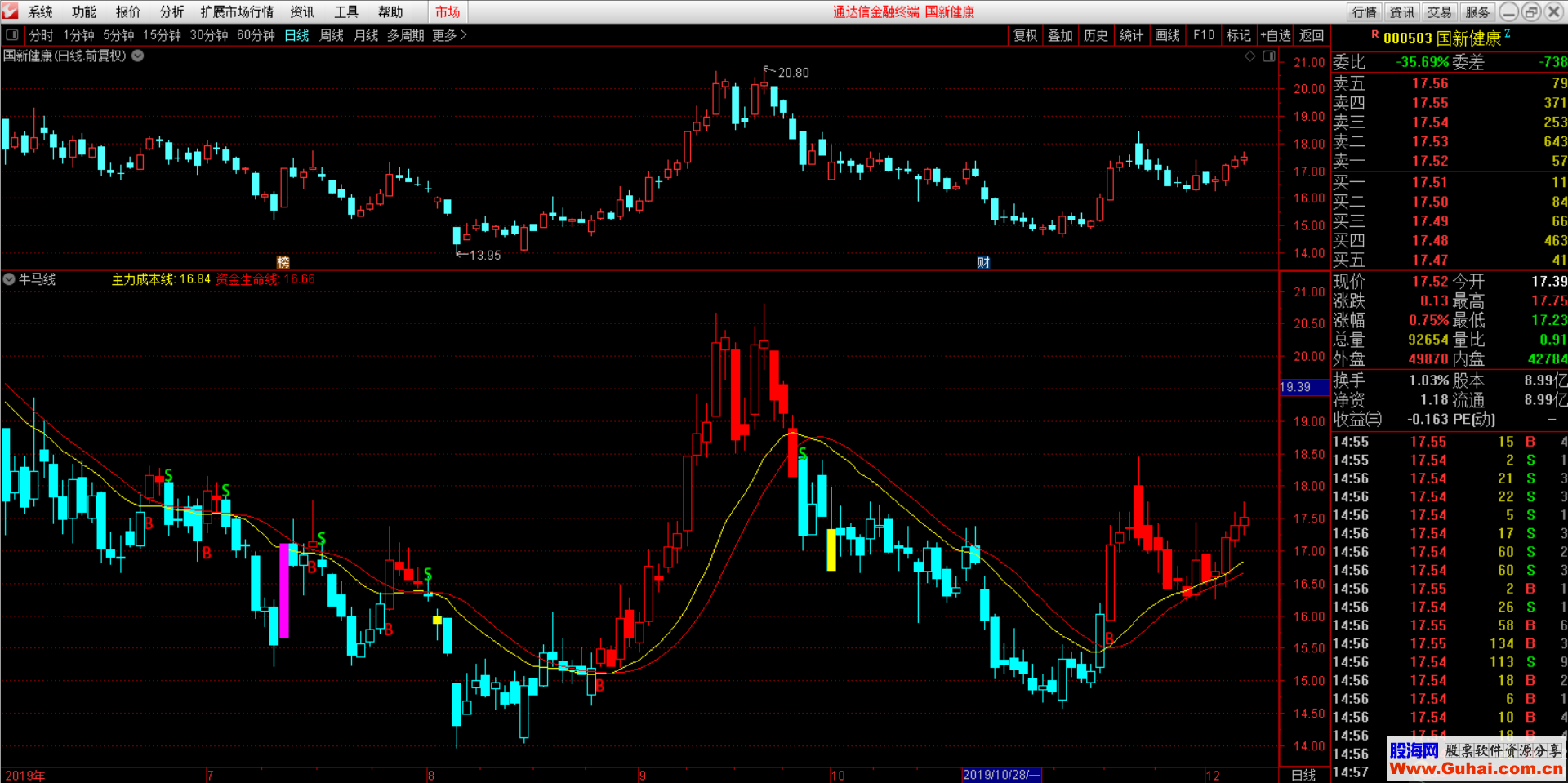
Task: Open the 资讯 menu in the menu bar
Action: [302, 11]
